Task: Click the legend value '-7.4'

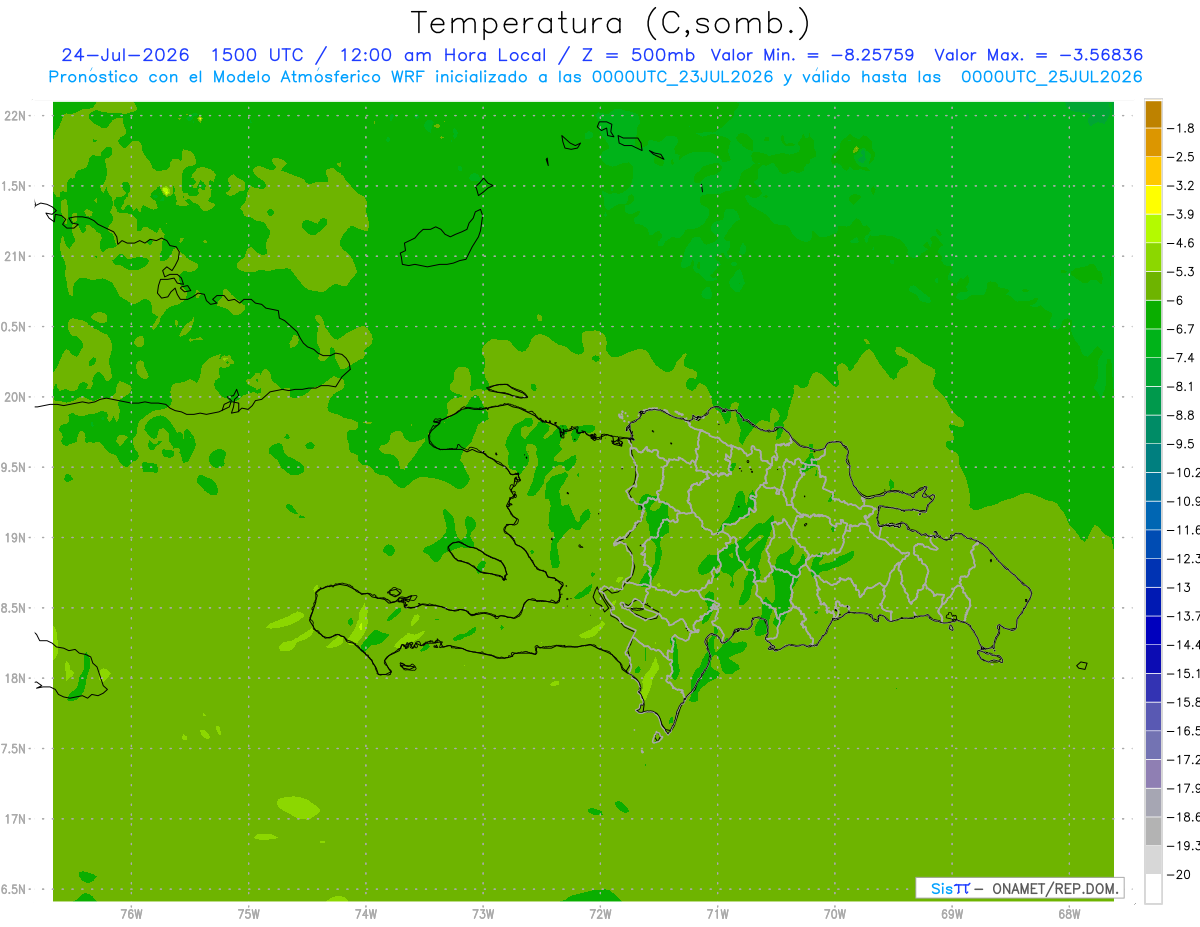Action: pyautogui.click(x=1181, y=358)
